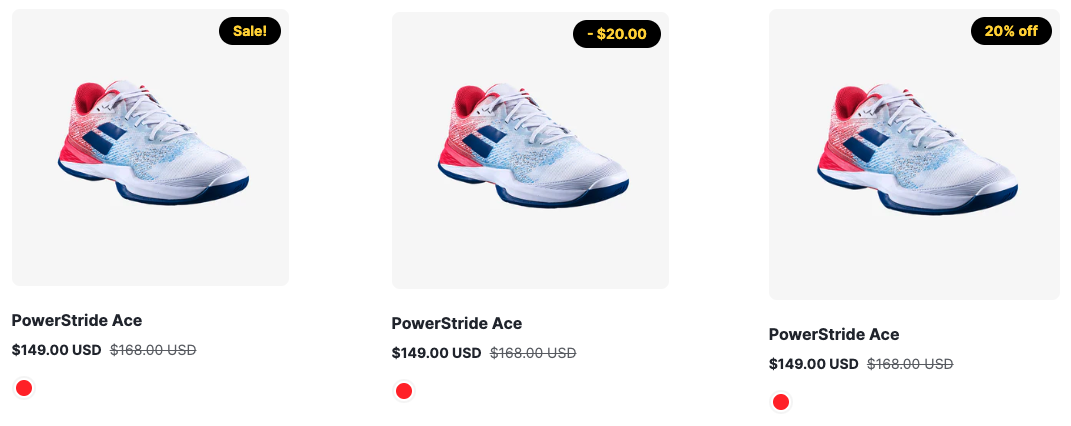Screen dimensions: 1071x426
Task: Select the red color swatch on the "Sale!" product
Action: tap(24, 388)
